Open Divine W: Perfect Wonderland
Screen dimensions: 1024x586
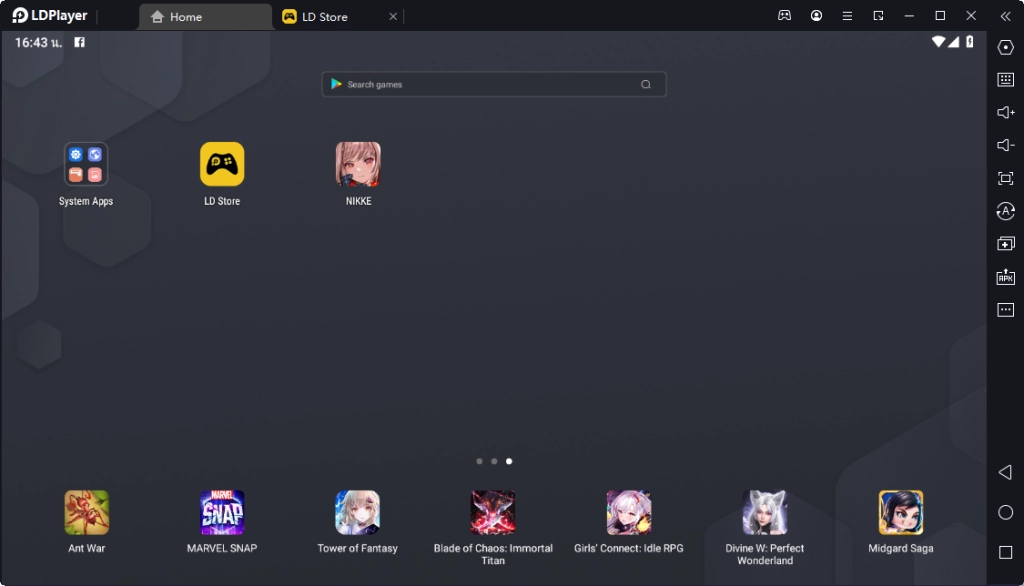(765, 512)
